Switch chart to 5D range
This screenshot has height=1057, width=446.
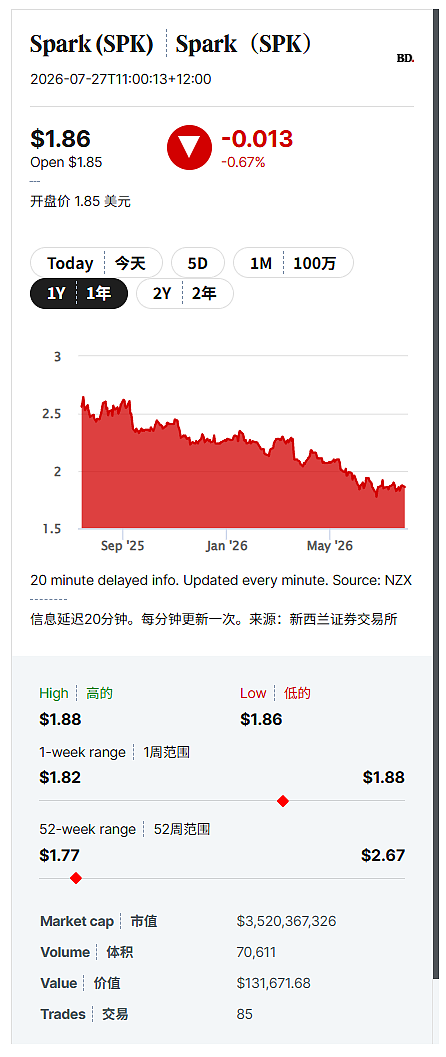point(197,263)
